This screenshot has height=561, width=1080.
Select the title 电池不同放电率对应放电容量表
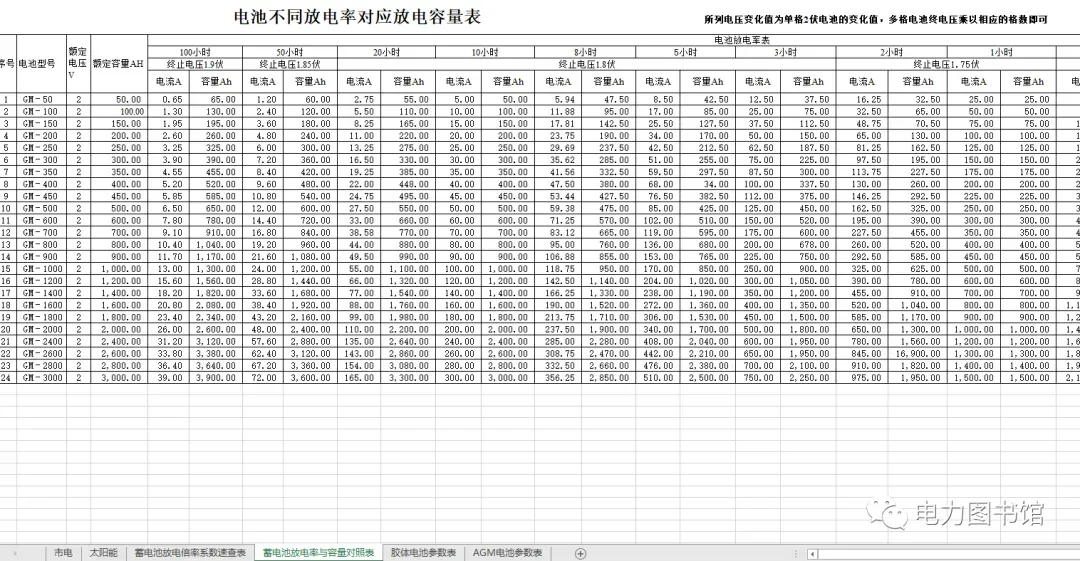tap(357, 17)
